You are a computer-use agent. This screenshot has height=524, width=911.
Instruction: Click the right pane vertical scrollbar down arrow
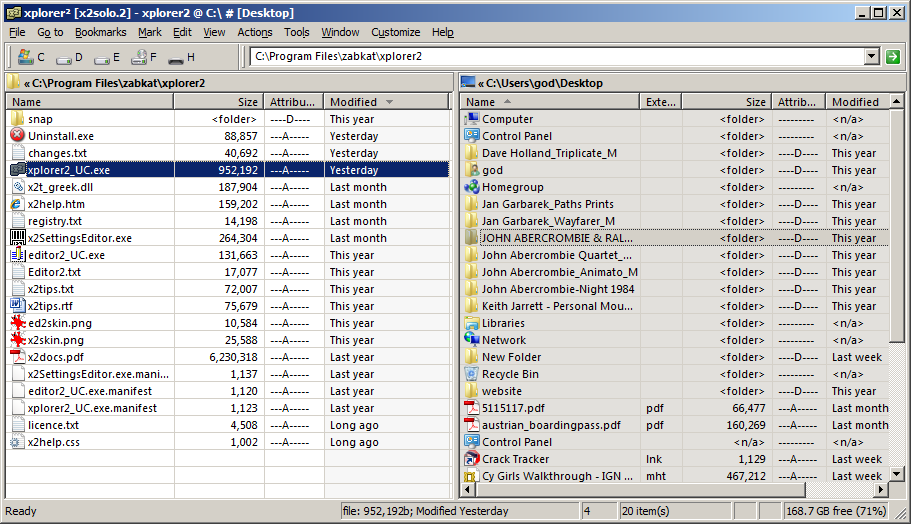[895, 476]
